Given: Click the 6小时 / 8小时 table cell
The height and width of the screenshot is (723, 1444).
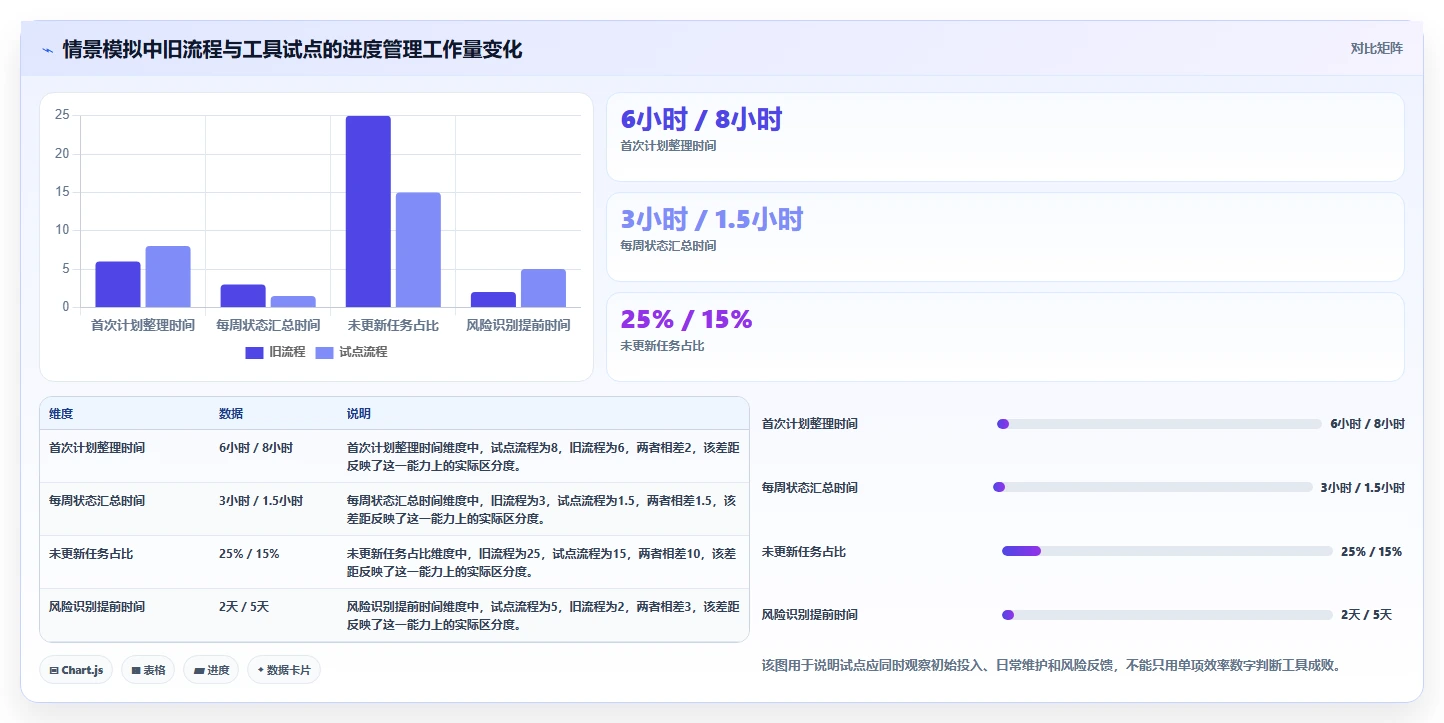Looking at the screenshot, I should 256,448.
